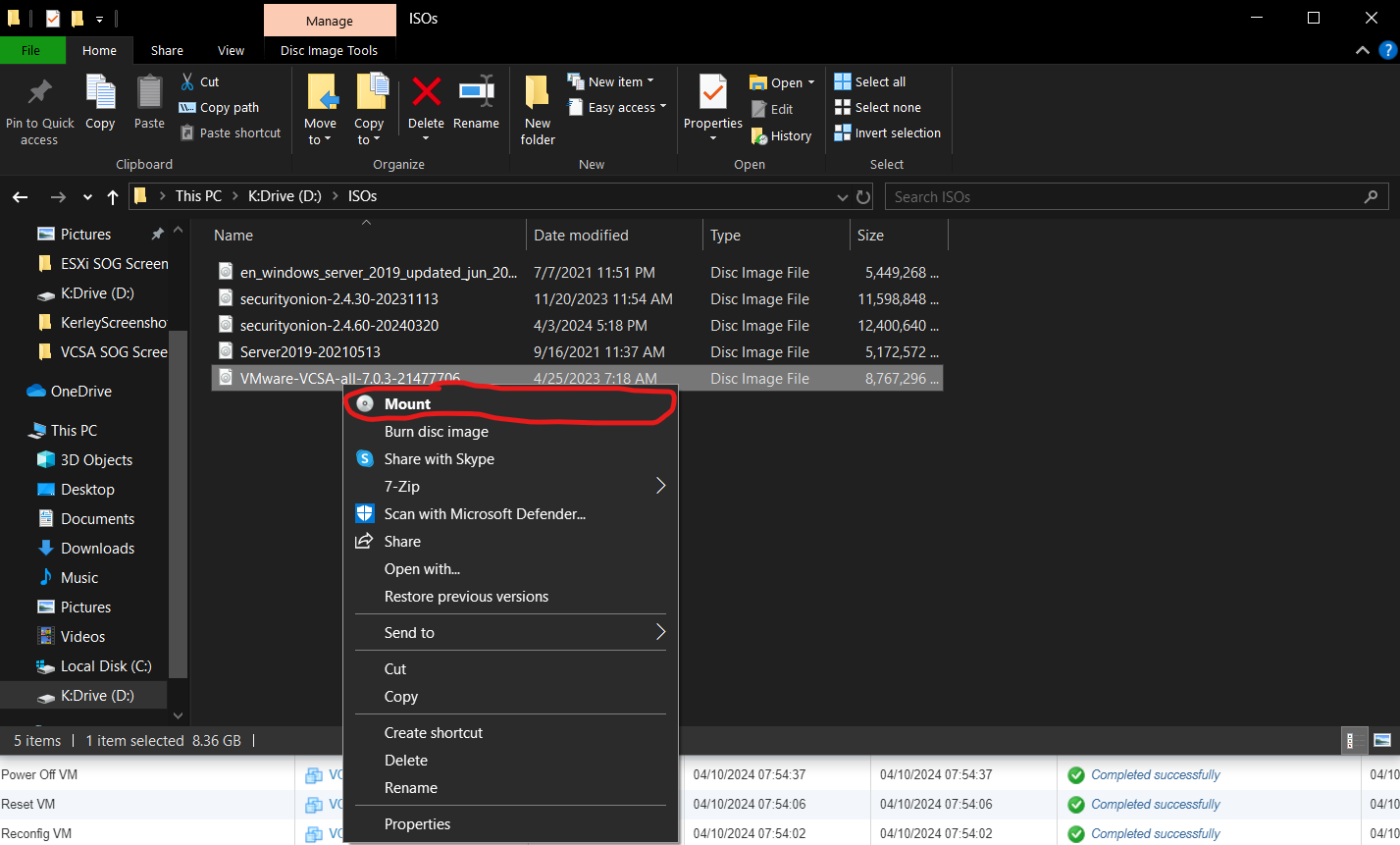Go up one folder level arrow
Viewport: 1400px width, 845px height.
coord(113,197)
